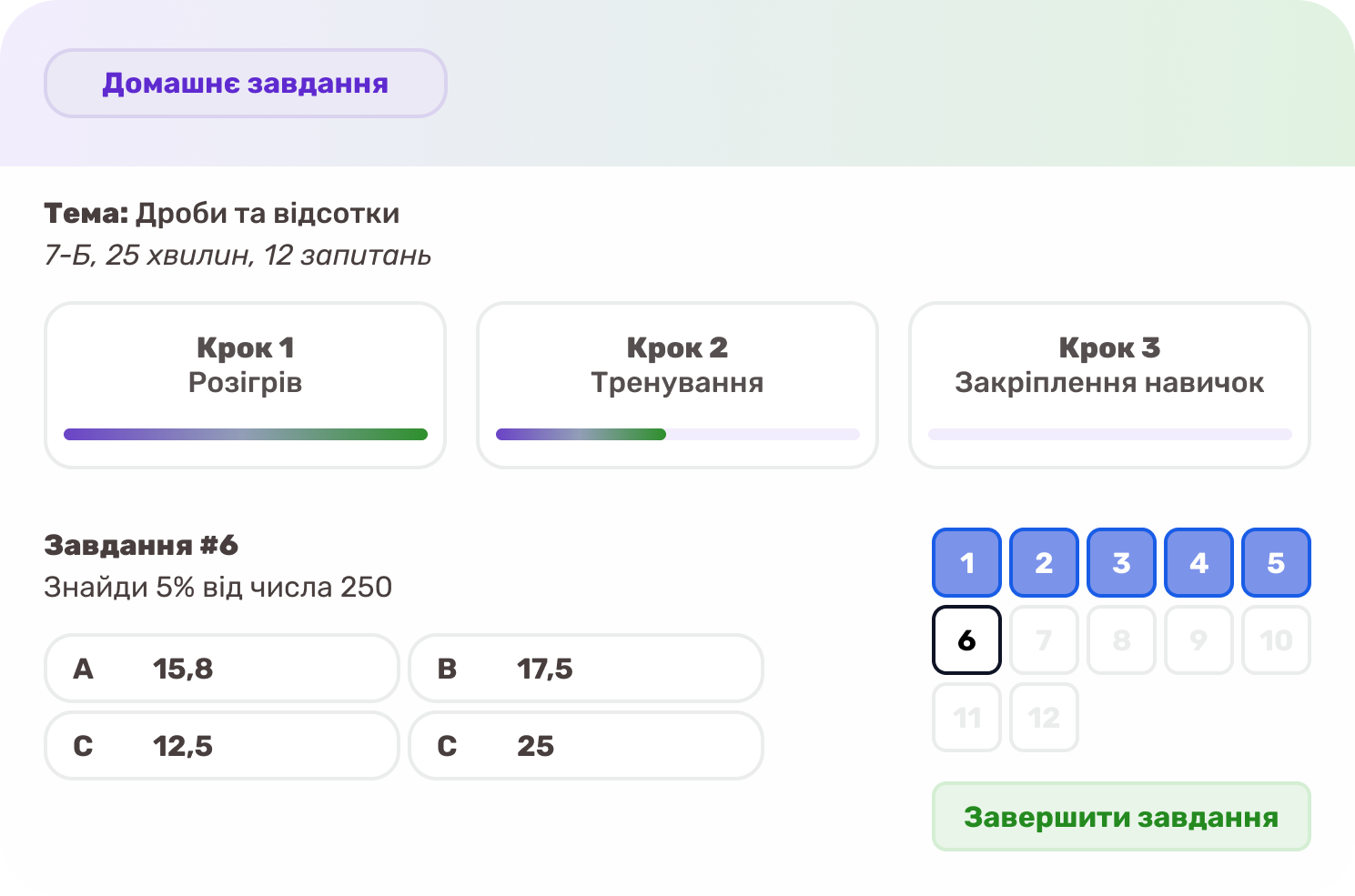Jump to question number 2
The height and width of the screenshot is (896, 1355).
click(x=1044, y=563)
